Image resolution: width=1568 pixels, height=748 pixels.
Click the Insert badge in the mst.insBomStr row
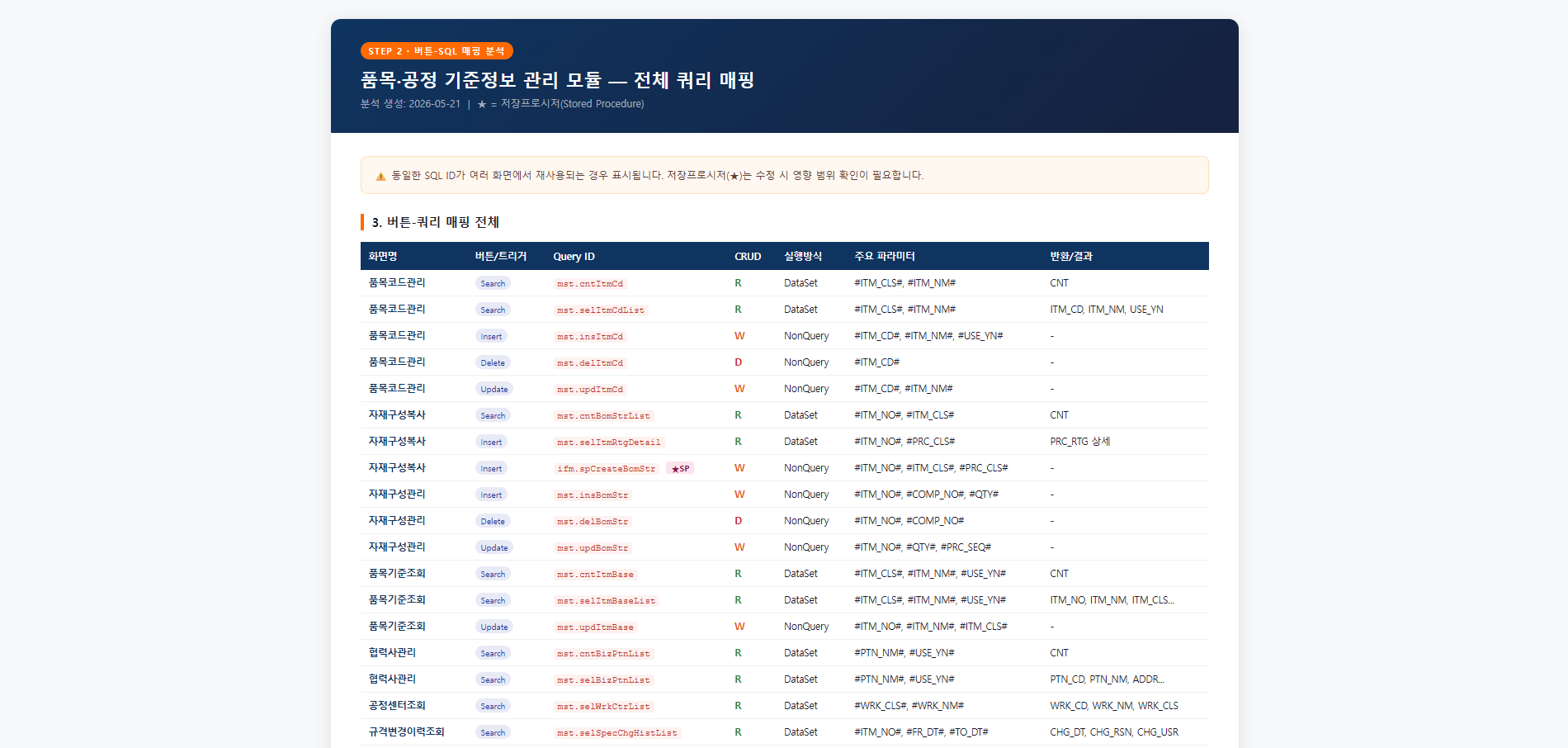(x=491, y=495)
